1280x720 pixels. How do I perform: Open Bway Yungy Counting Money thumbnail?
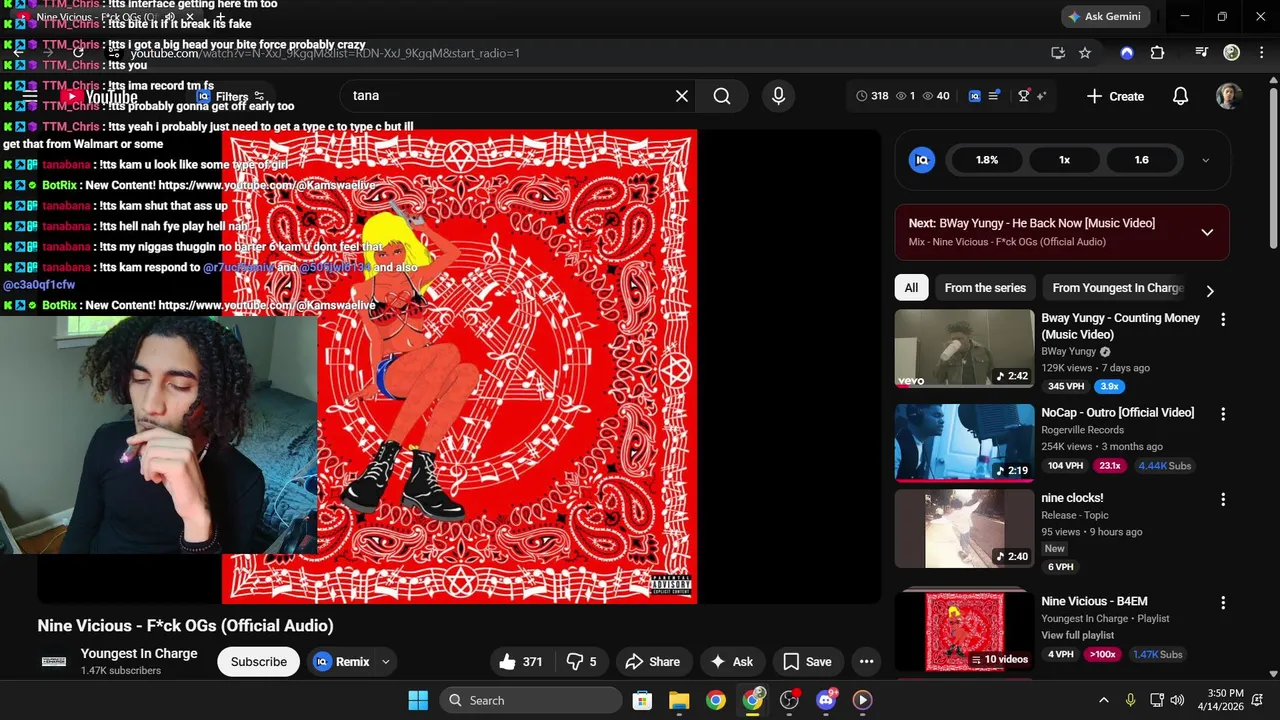click(964, 348)
